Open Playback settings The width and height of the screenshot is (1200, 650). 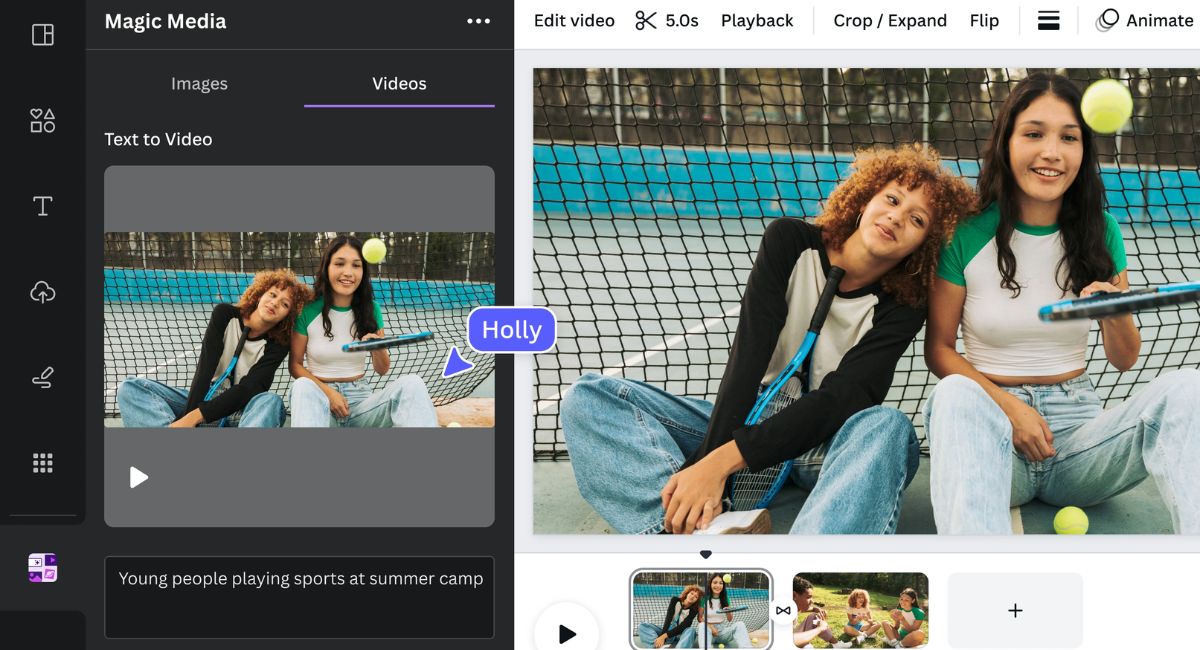(757, 20)
